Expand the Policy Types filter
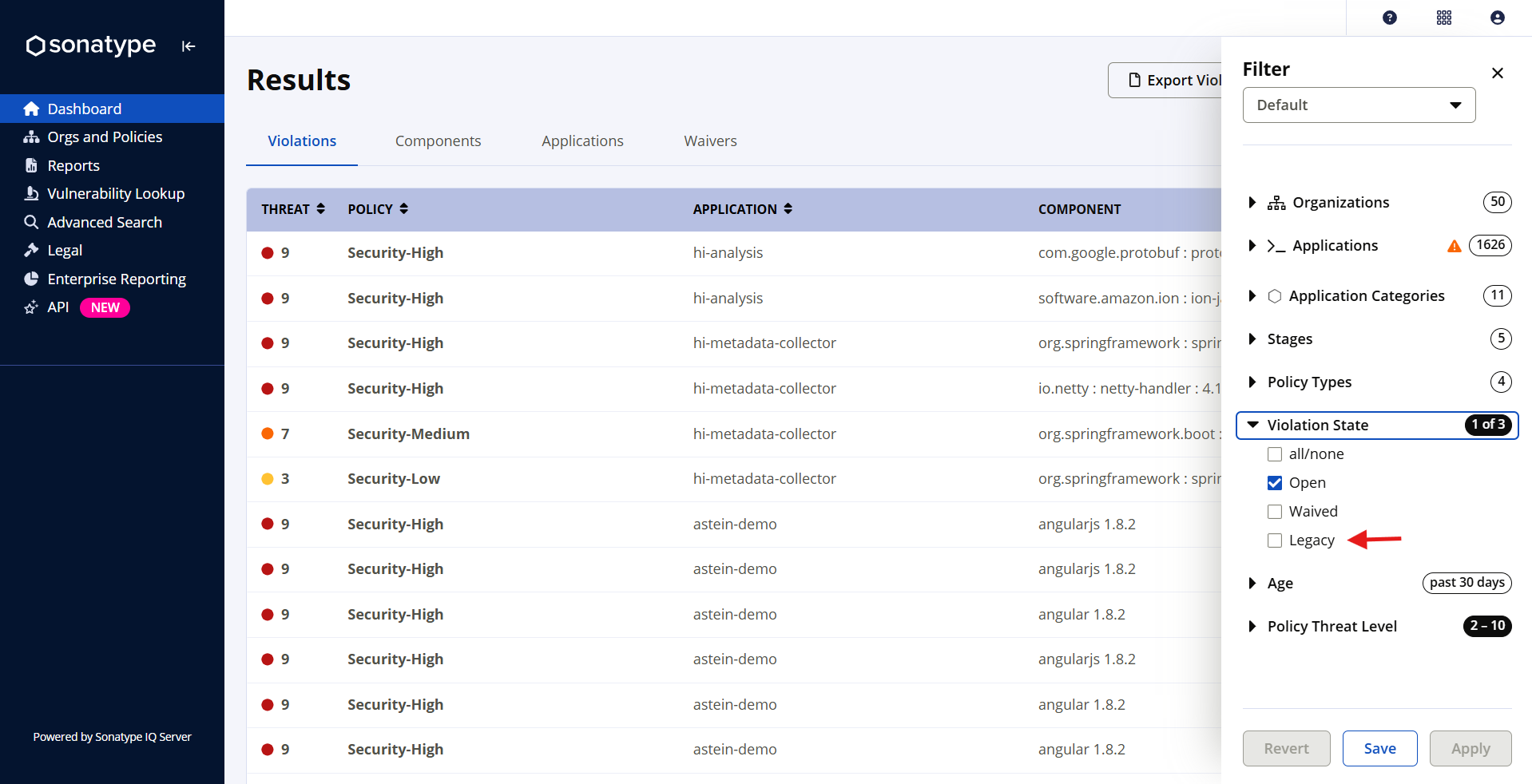Screen dimensions: 1532x784 click(x=1252, y=382)
